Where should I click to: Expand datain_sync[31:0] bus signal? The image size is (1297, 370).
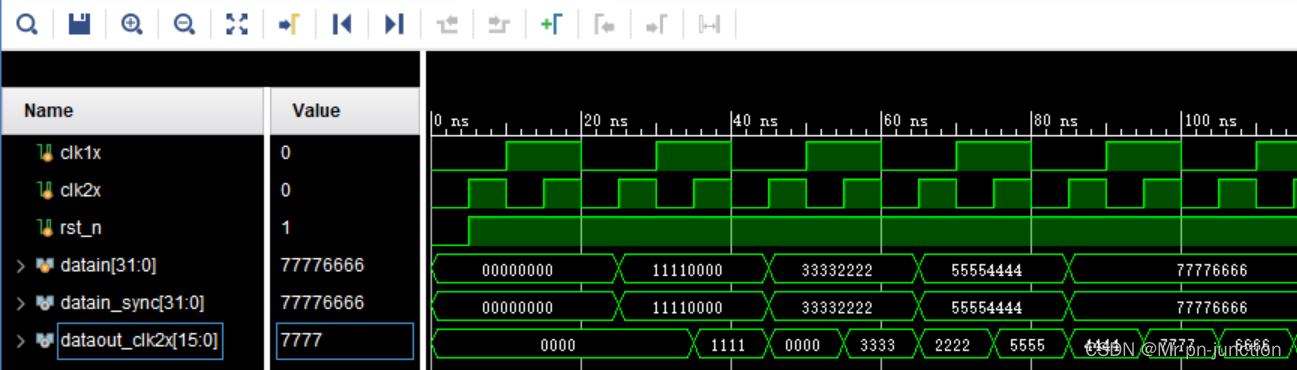pyautogui.click(x=20, y=302)
